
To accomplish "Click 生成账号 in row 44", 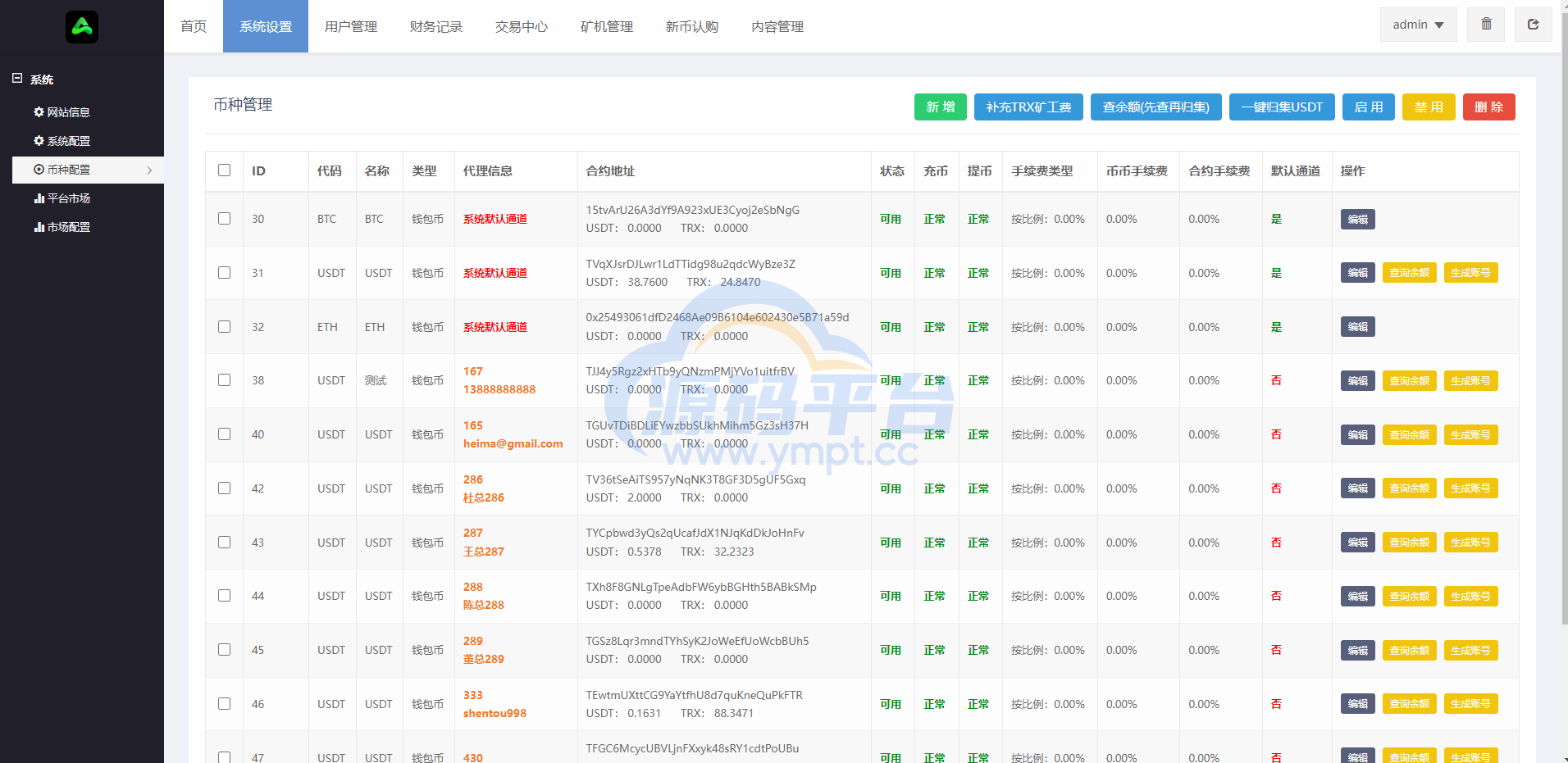I will pyautogui.click(x=1471, y=596).
